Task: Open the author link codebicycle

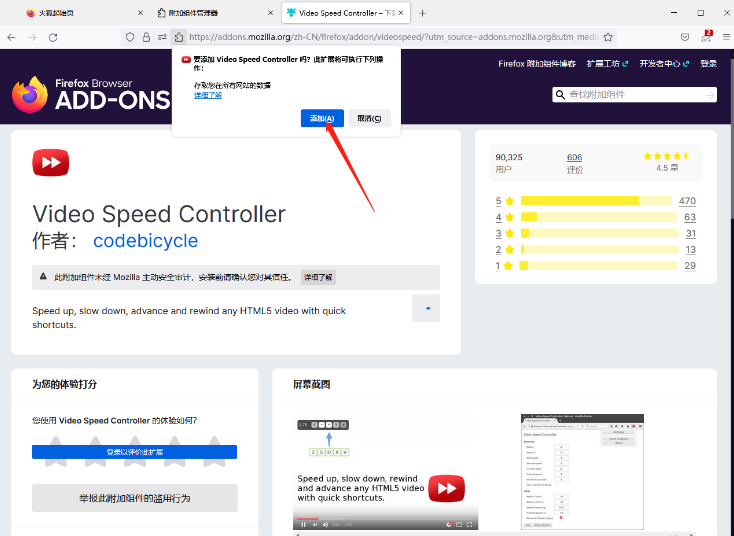Action: click(146, 241)
